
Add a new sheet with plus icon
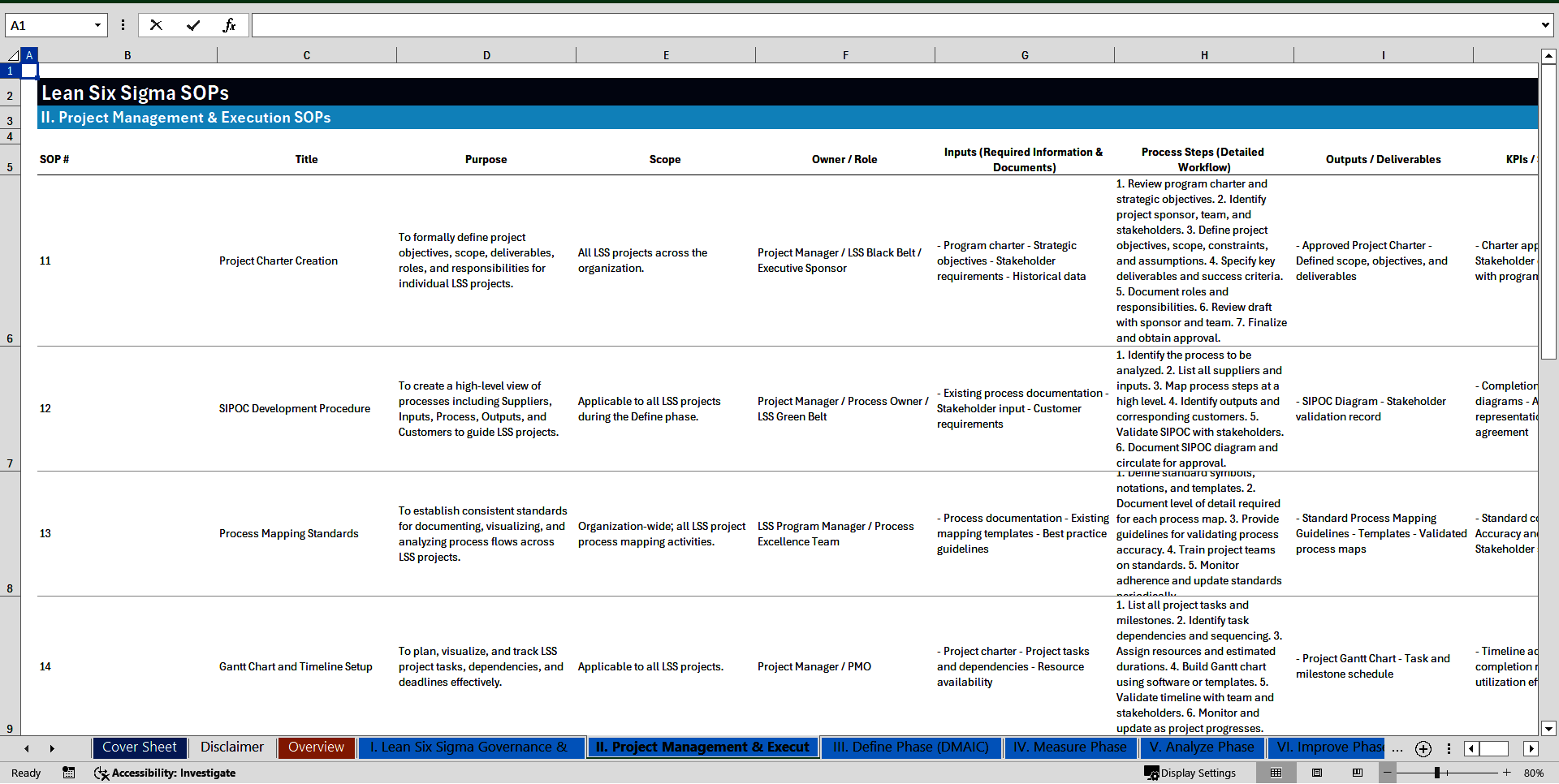click(1423, 748)
